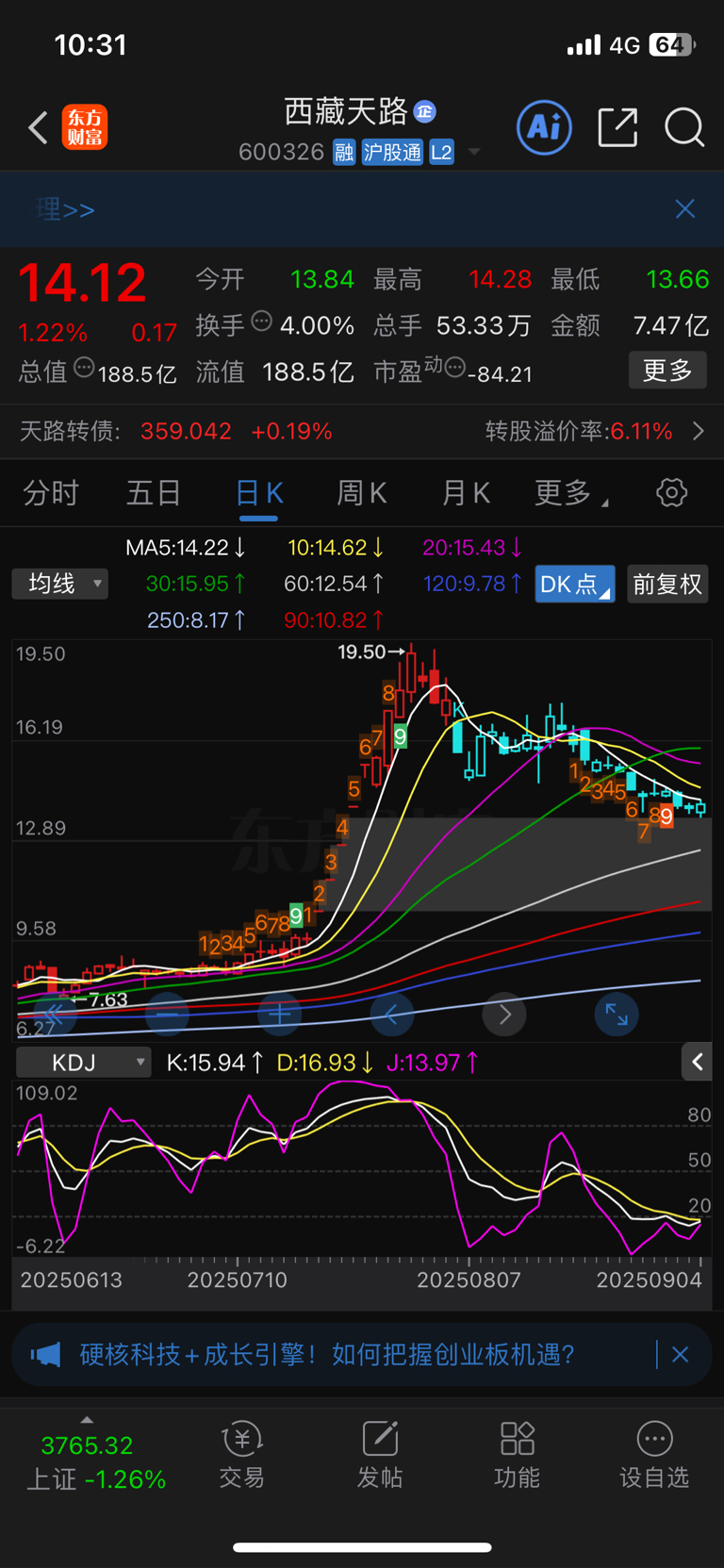Expand 上证 index bar arrow
Viewport: 724px width, 1568px height.
(87, 1420)
